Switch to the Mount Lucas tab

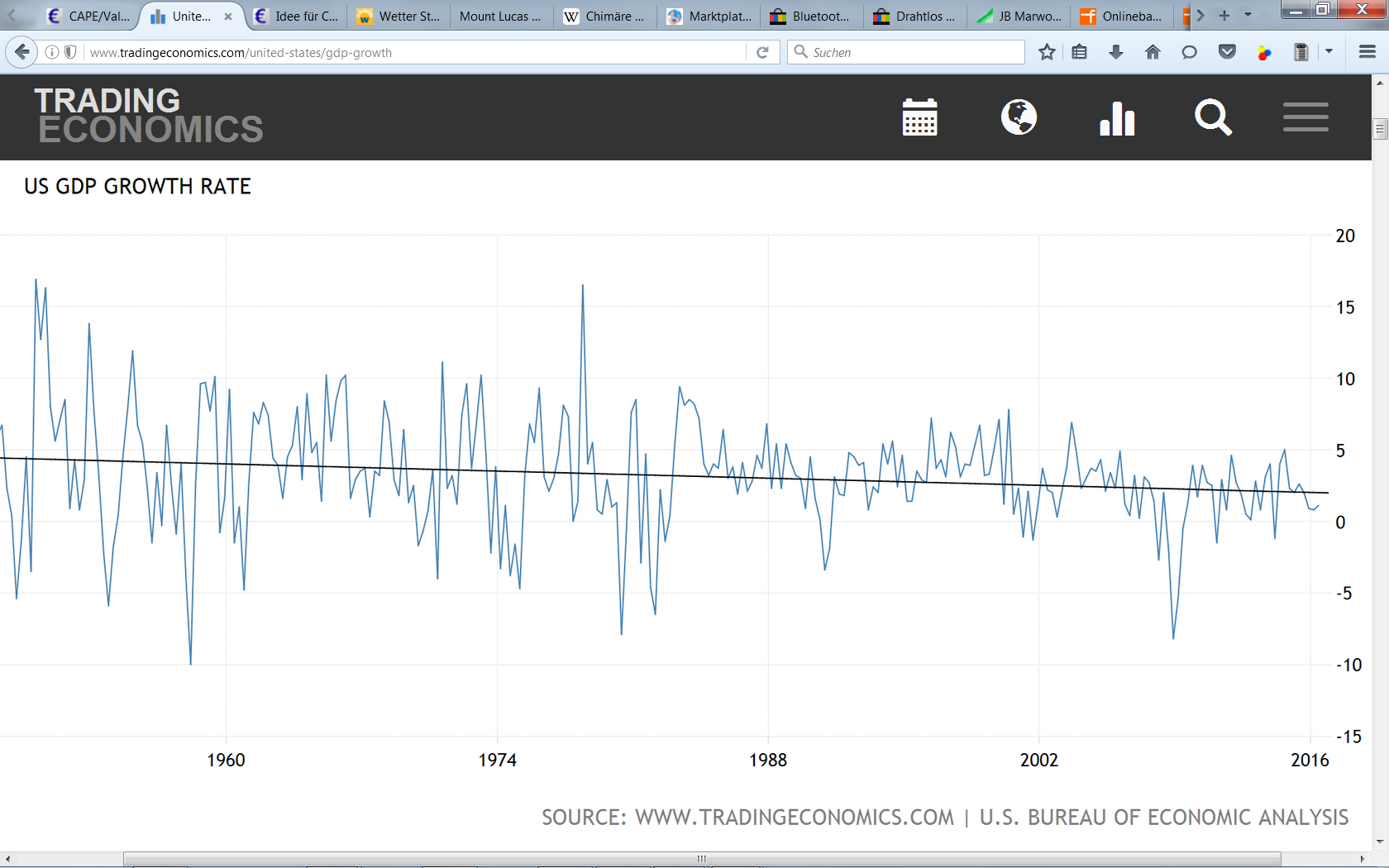coord(502,16)
